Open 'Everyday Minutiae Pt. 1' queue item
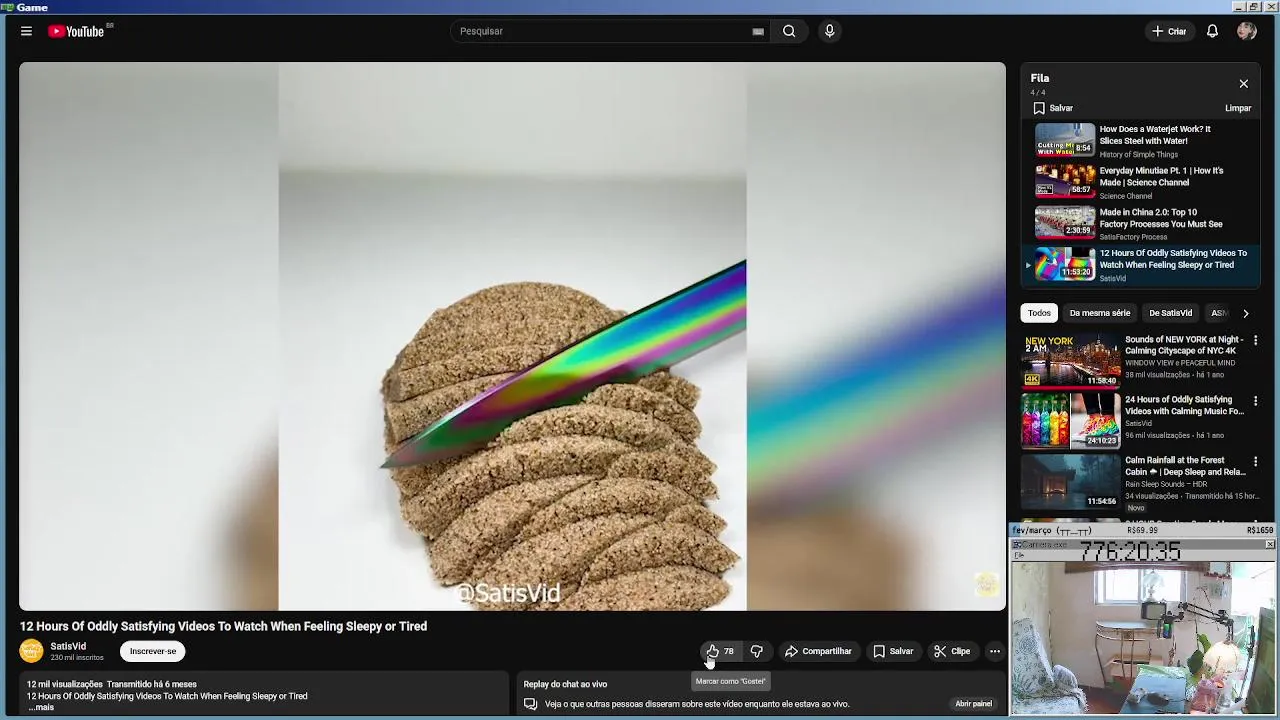Viewport: 1280px width, 720px height. coord(1141,182)
